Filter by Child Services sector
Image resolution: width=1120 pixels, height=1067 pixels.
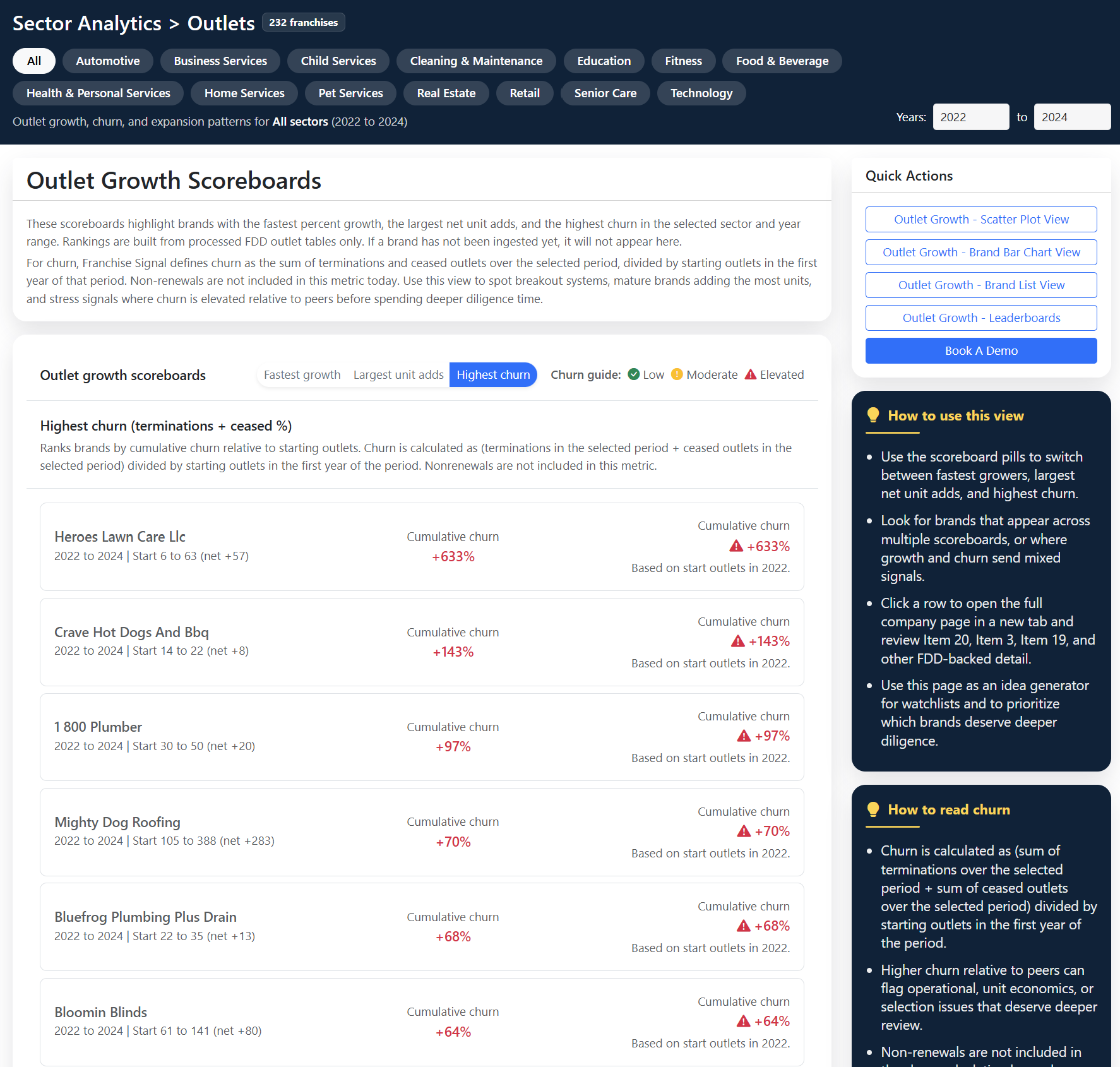pyautogui.click(x=338, y=61)
